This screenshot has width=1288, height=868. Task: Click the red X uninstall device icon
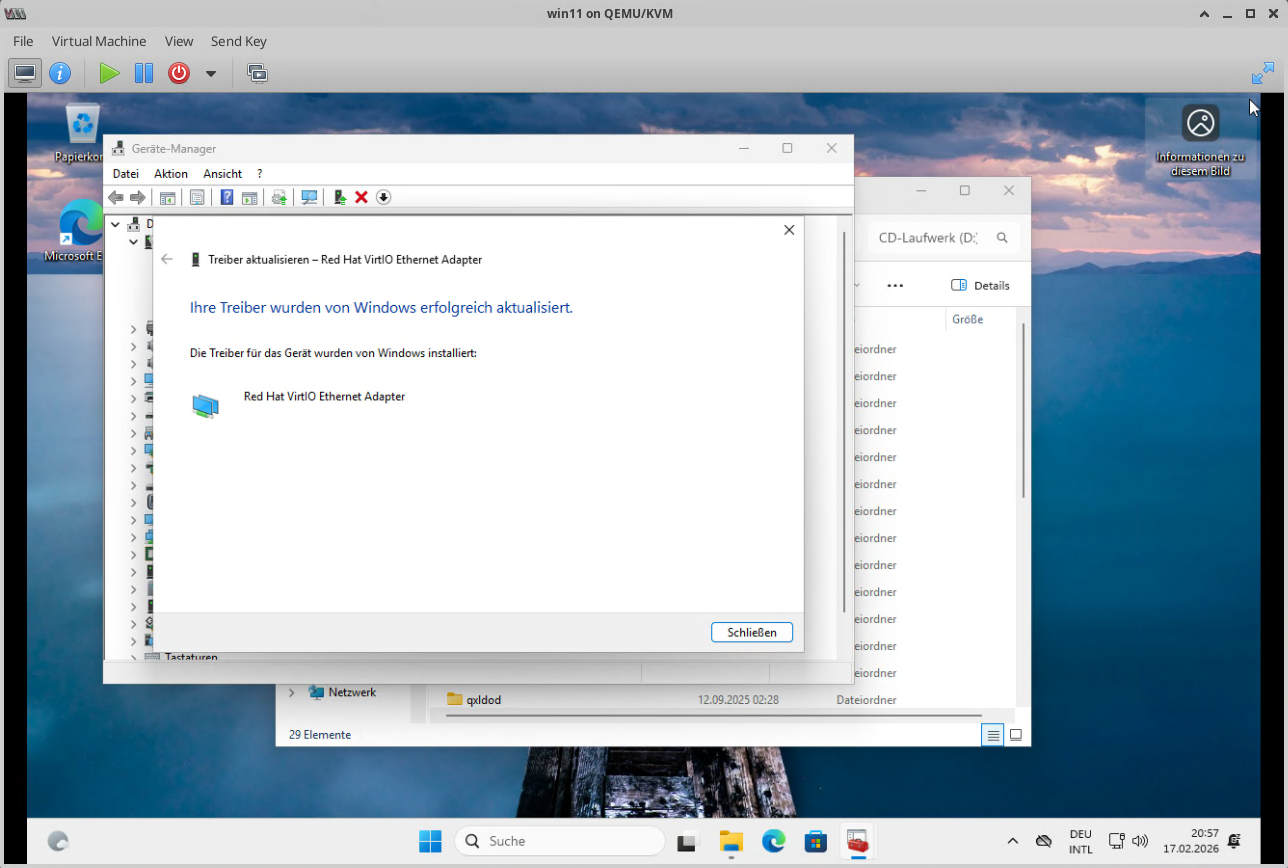tap(361, 197)
